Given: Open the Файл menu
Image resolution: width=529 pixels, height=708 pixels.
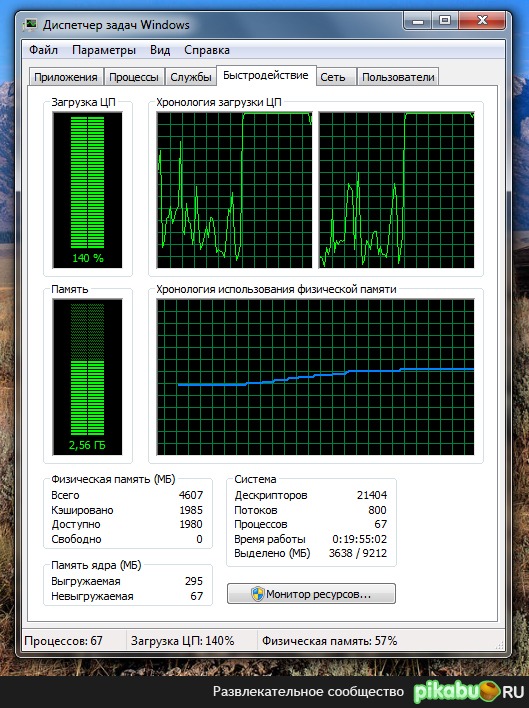Looking at the screenshot, I should pyautogui.click(x=43, y=50).
